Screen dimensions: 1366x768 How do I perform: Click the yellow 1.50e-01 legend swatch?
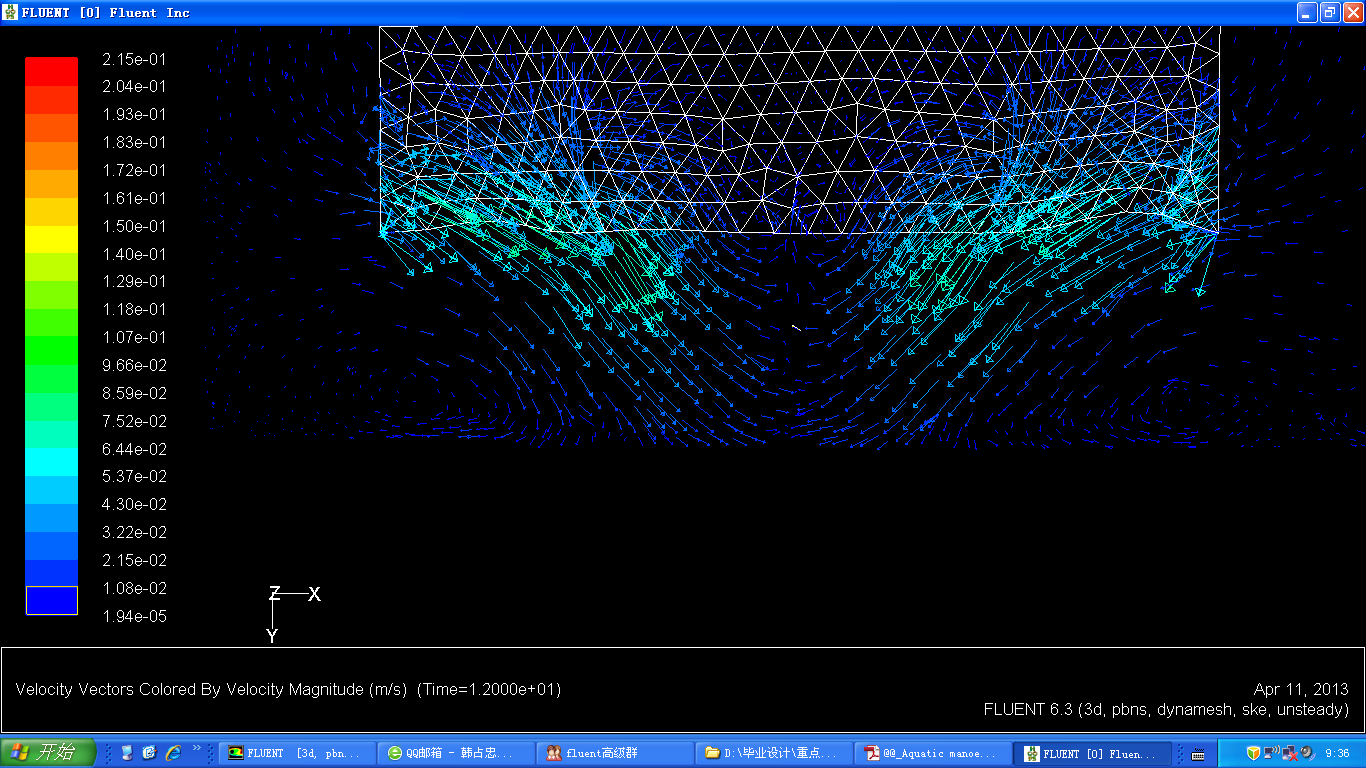(x=51, y=239)
